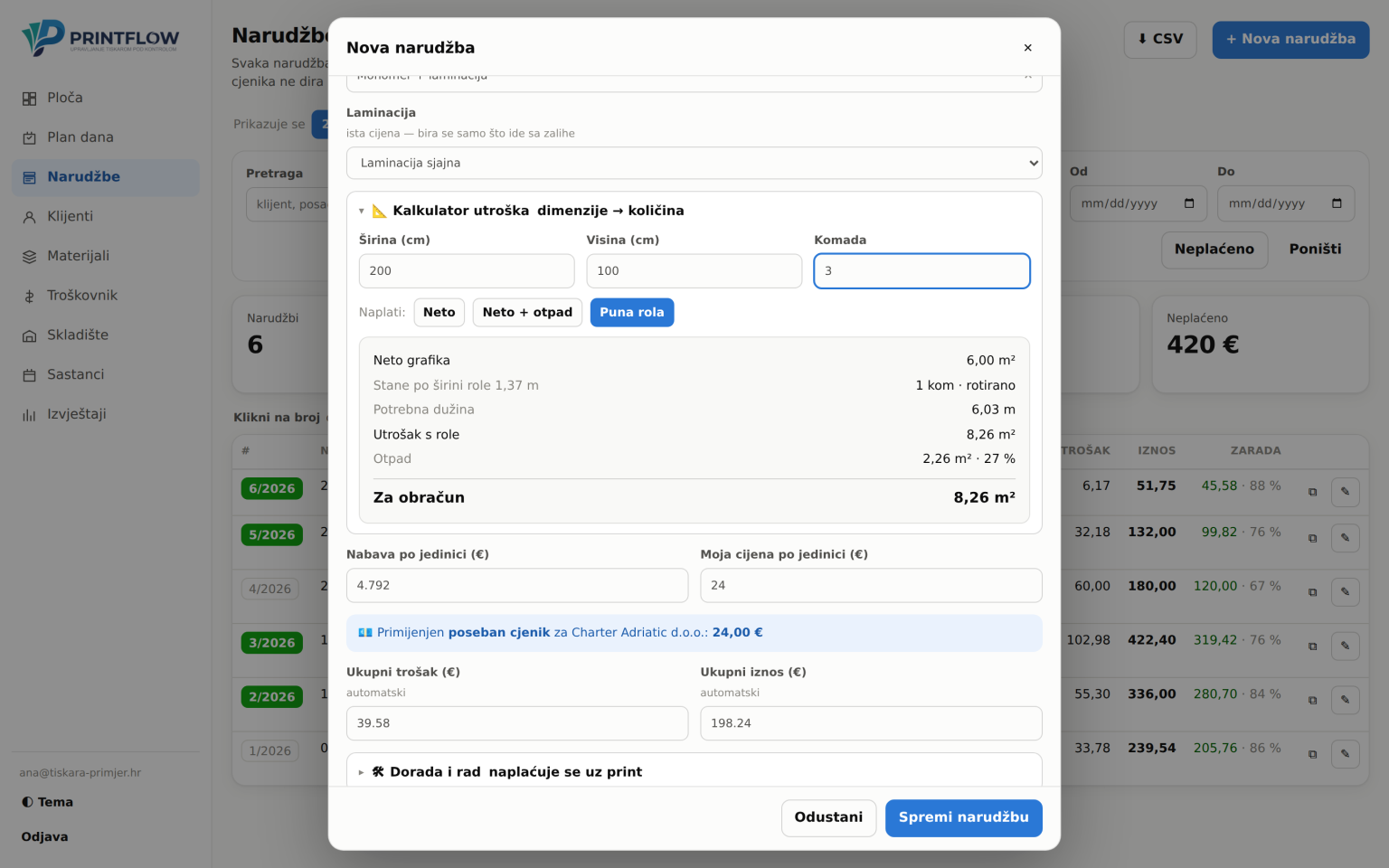Click the Spremi narudžbu button
Screen dimensions: 1389x868
[x=964, y=818]
